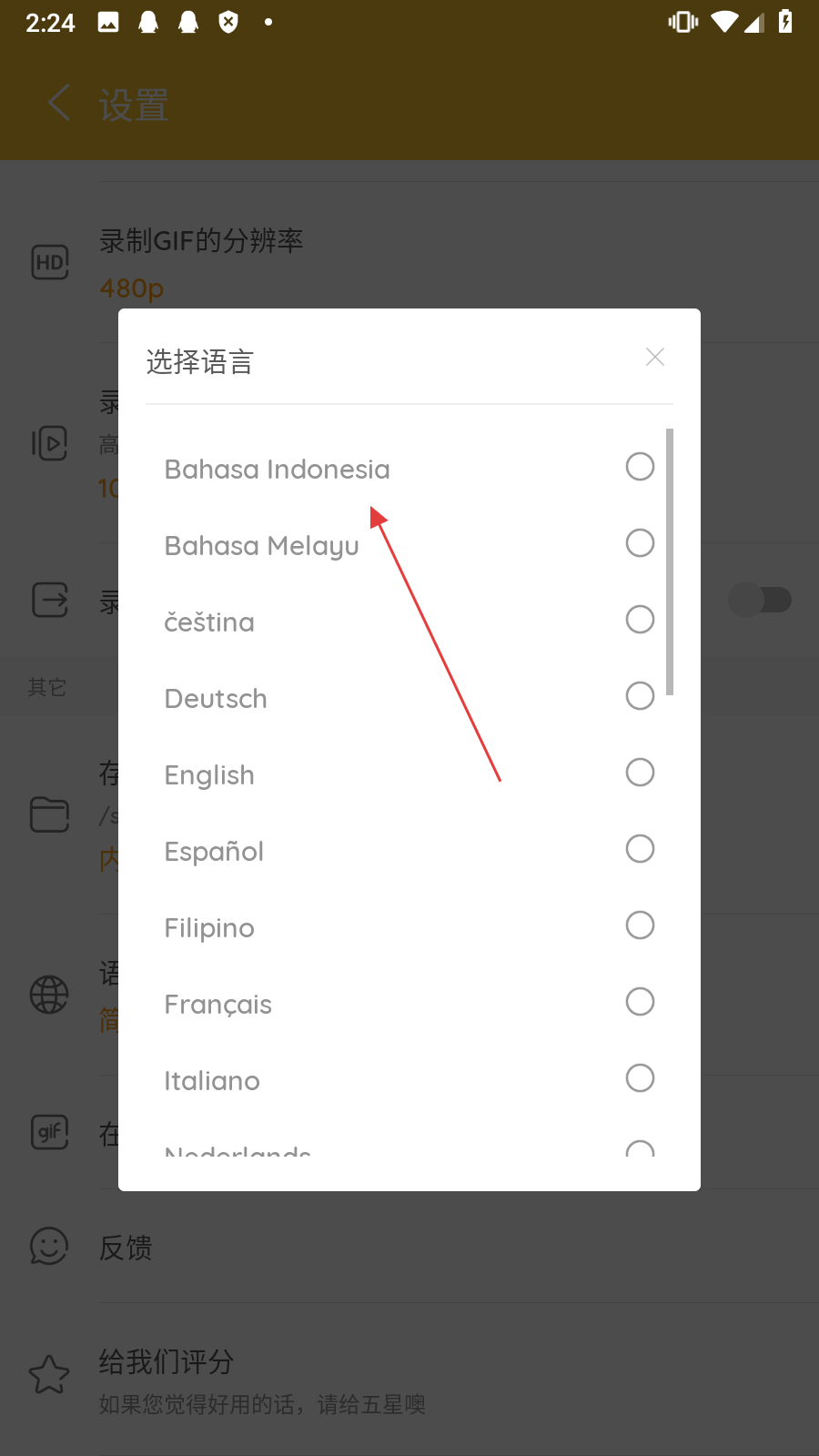Tap the GIF settings icon

50,1132
